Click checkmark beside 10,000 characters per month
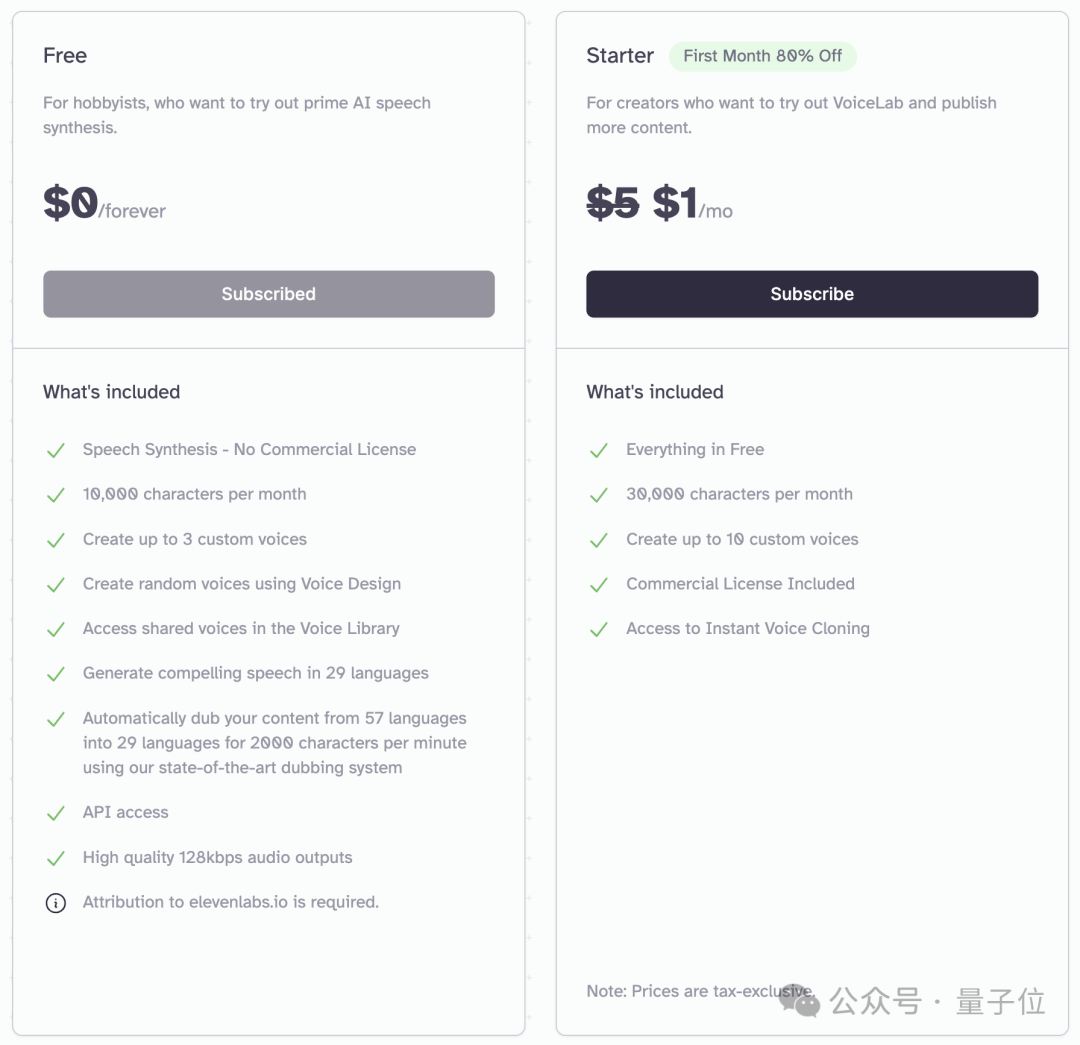Viewport: 1080px width, 1045px height. pyautogui.click(x=56, y=495)
